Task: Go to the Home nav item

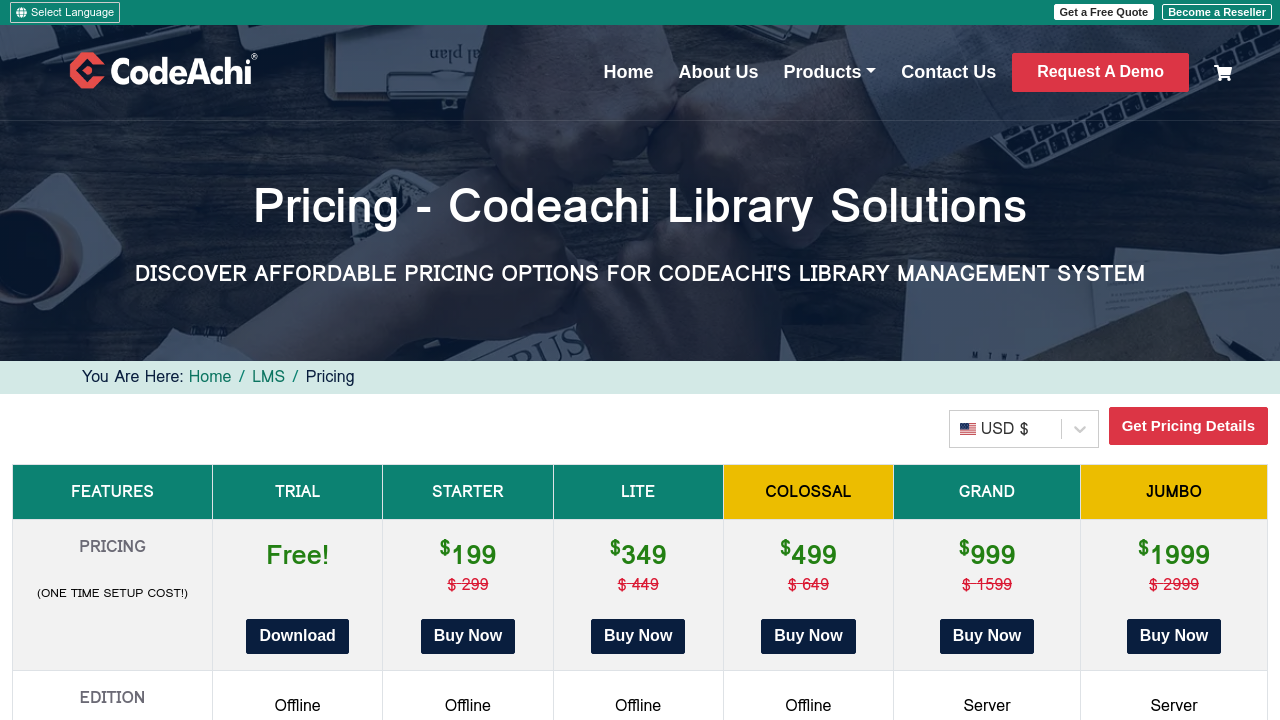Action: click(x=628, y=72)
